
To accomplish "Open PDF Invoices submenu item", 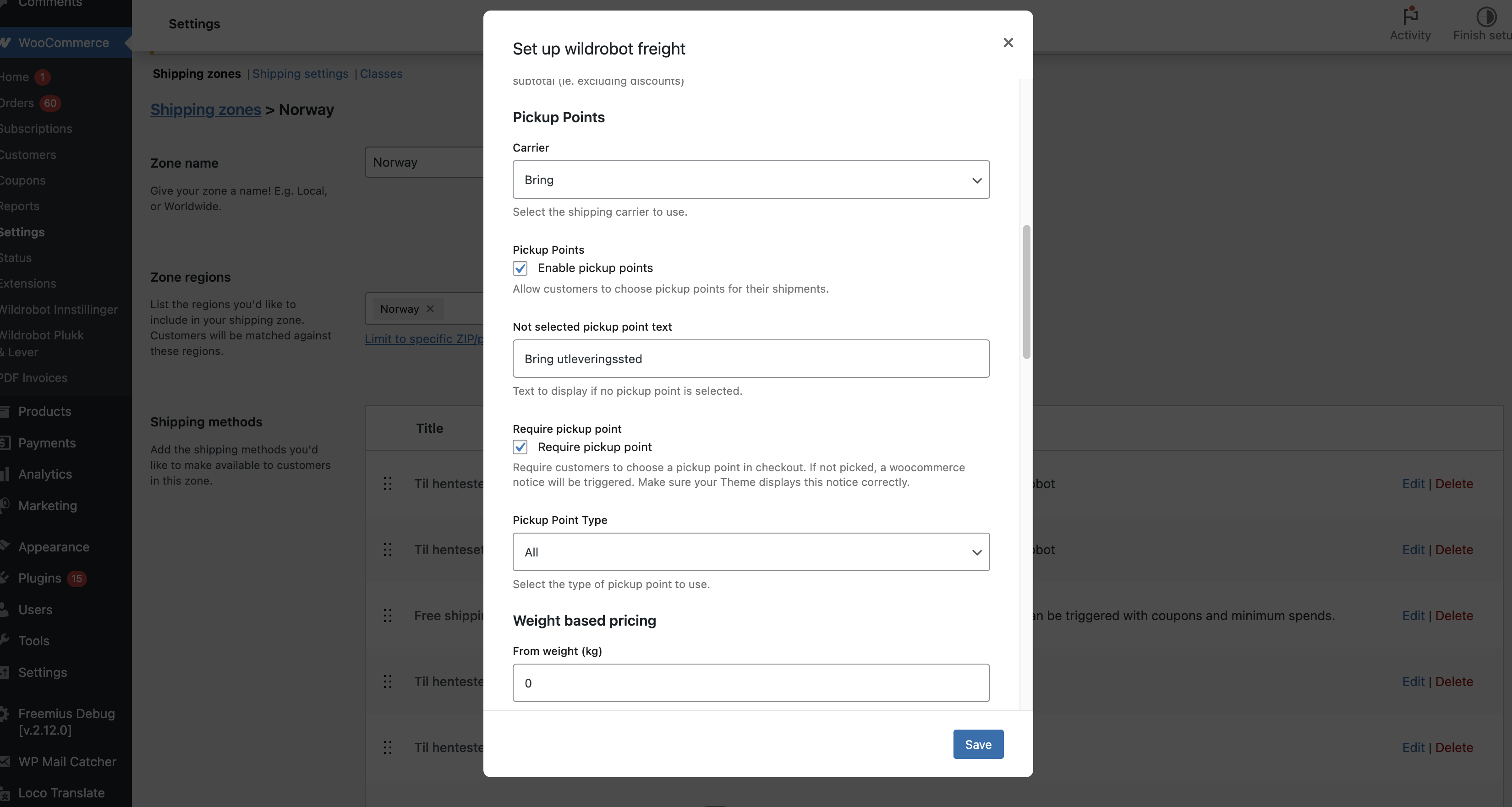I will tap(33, 378).
